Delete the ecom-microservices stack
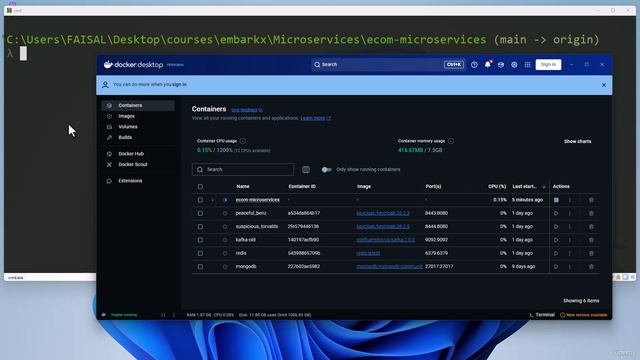Viewport: 640px width, 360px height. tap(591, 200)
